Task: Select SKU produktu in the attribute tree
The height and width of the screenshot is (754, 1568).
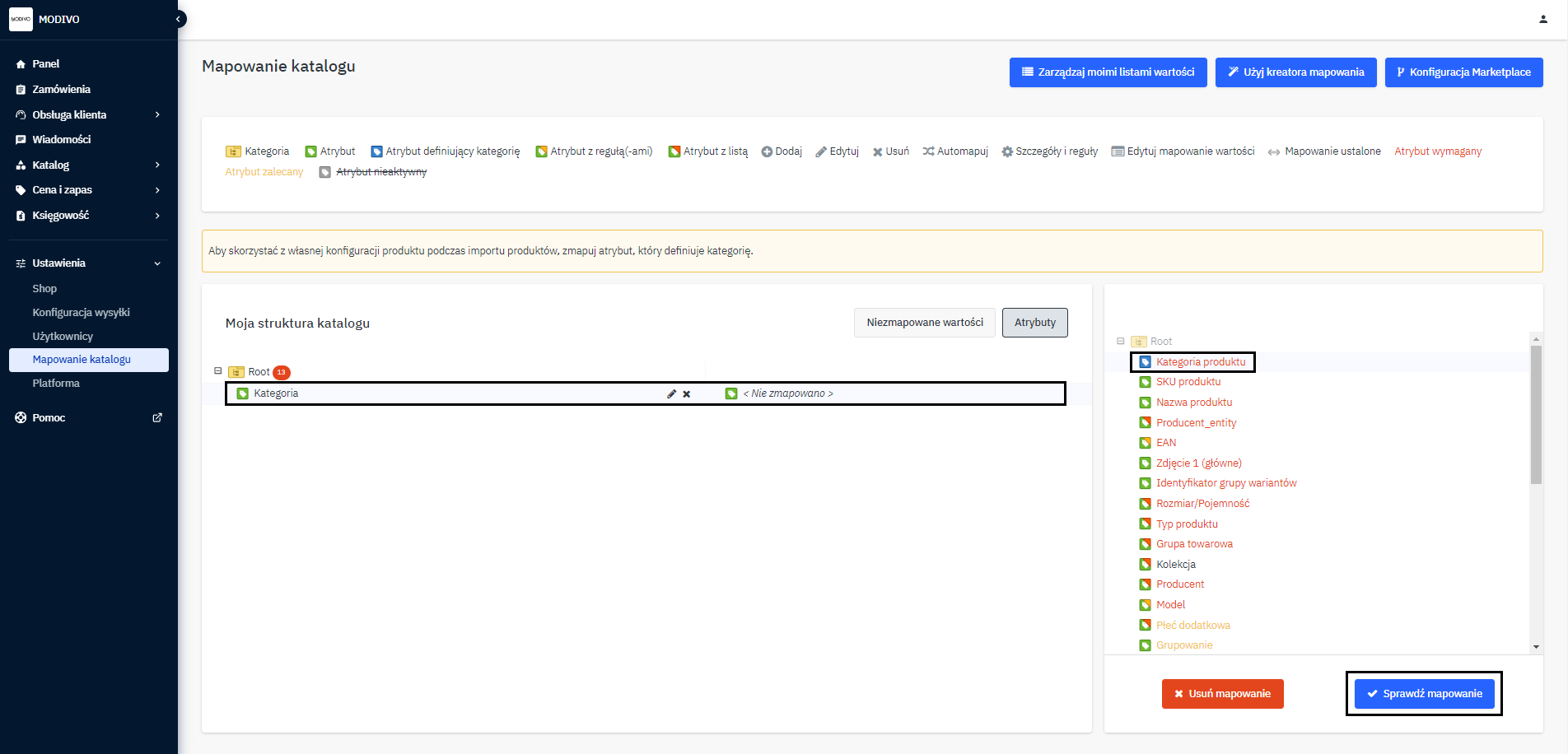Action: coord(1188,382)
